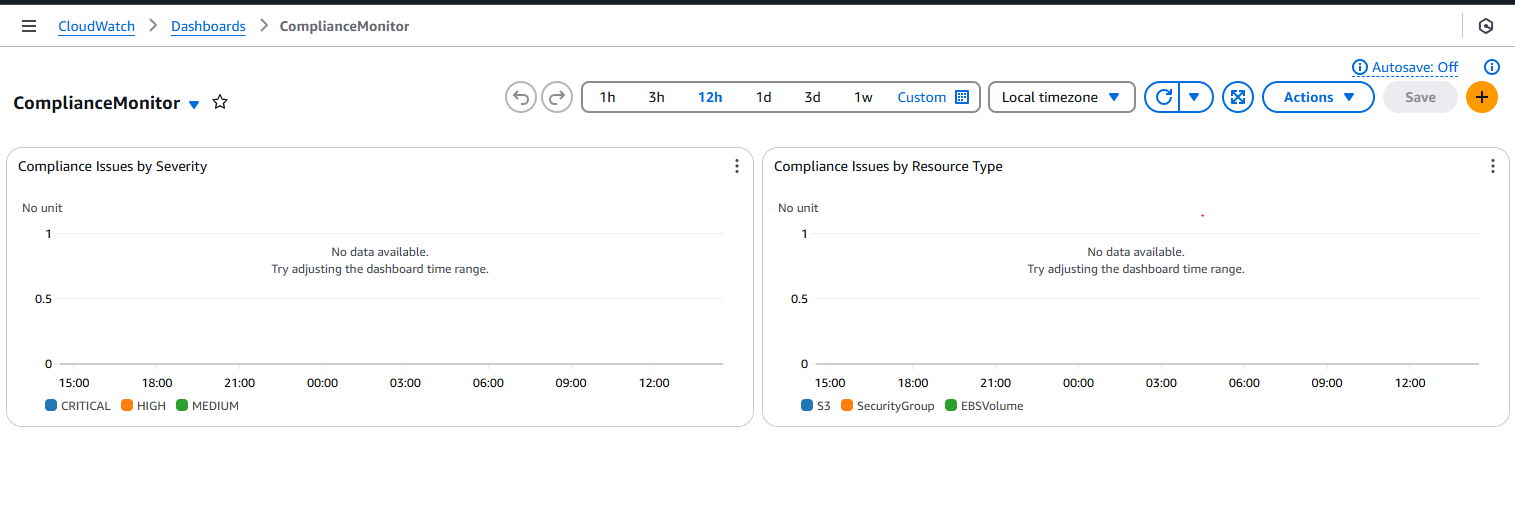This screenshot has width=1515, height=532.
Task: Click the ComplianceMonitor dashboard heading
Action: point(97,103)
